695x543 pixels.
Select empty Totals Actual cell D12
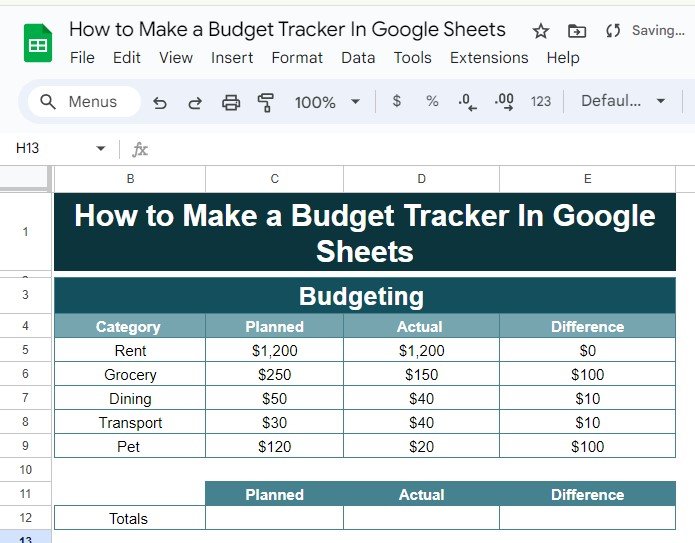click(x=422, y=518)
